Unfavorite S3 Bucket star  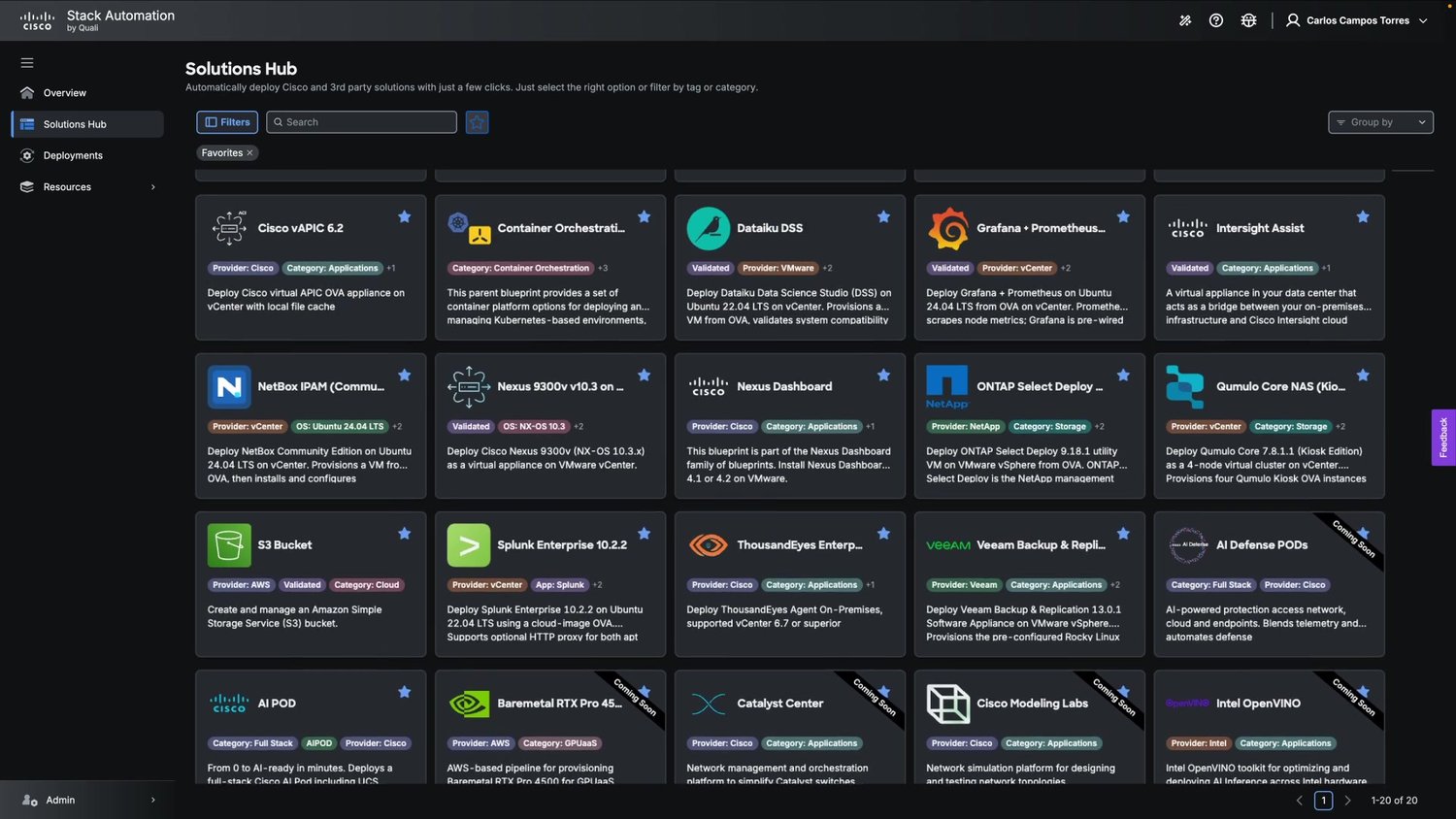pyautogui.click(x=405, y=534)
